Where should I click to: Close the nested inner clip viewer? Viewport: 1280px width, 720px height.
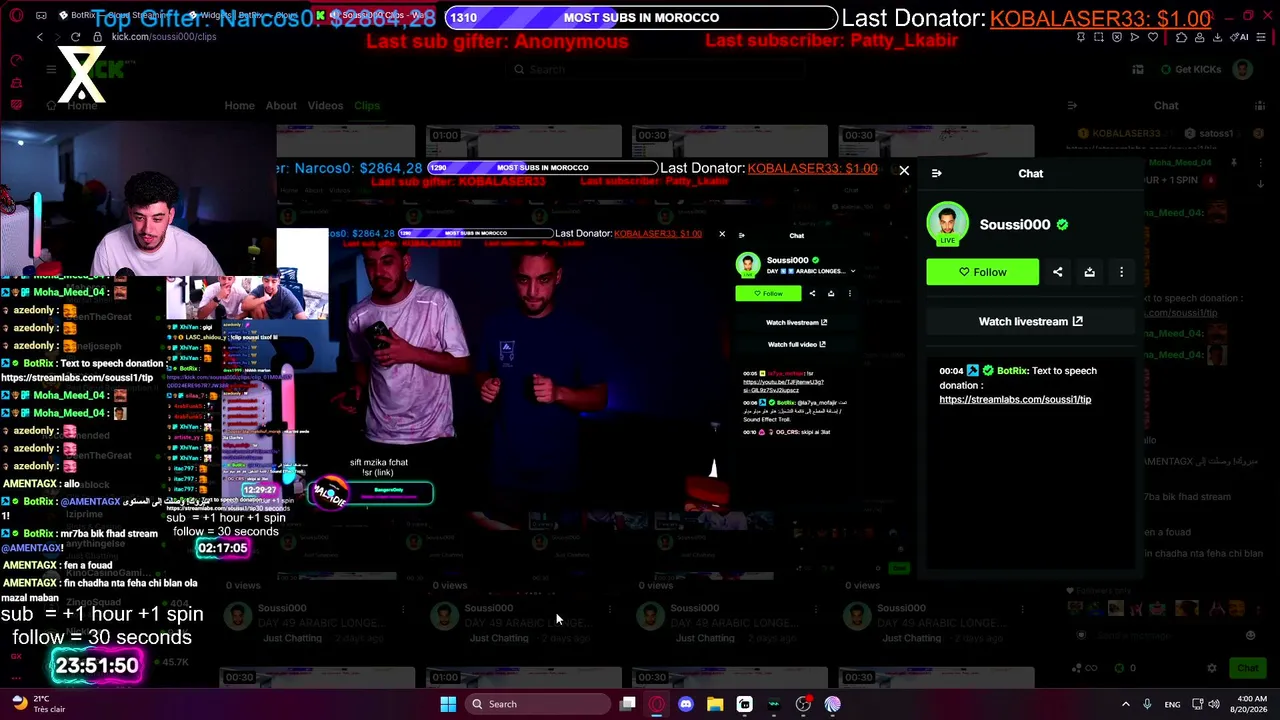click(722, 234)
